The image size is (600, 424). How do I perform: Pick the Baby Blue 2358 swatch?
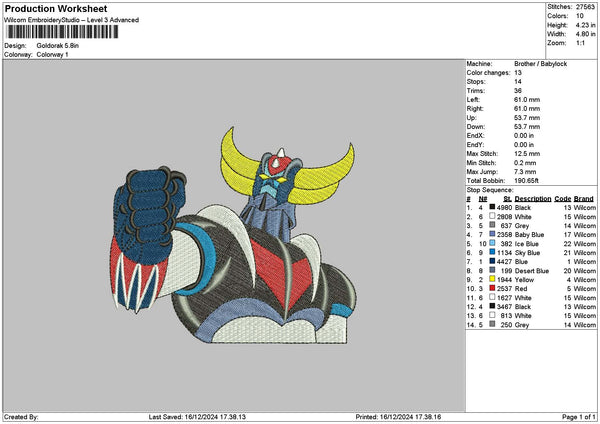tap(492, 234)
